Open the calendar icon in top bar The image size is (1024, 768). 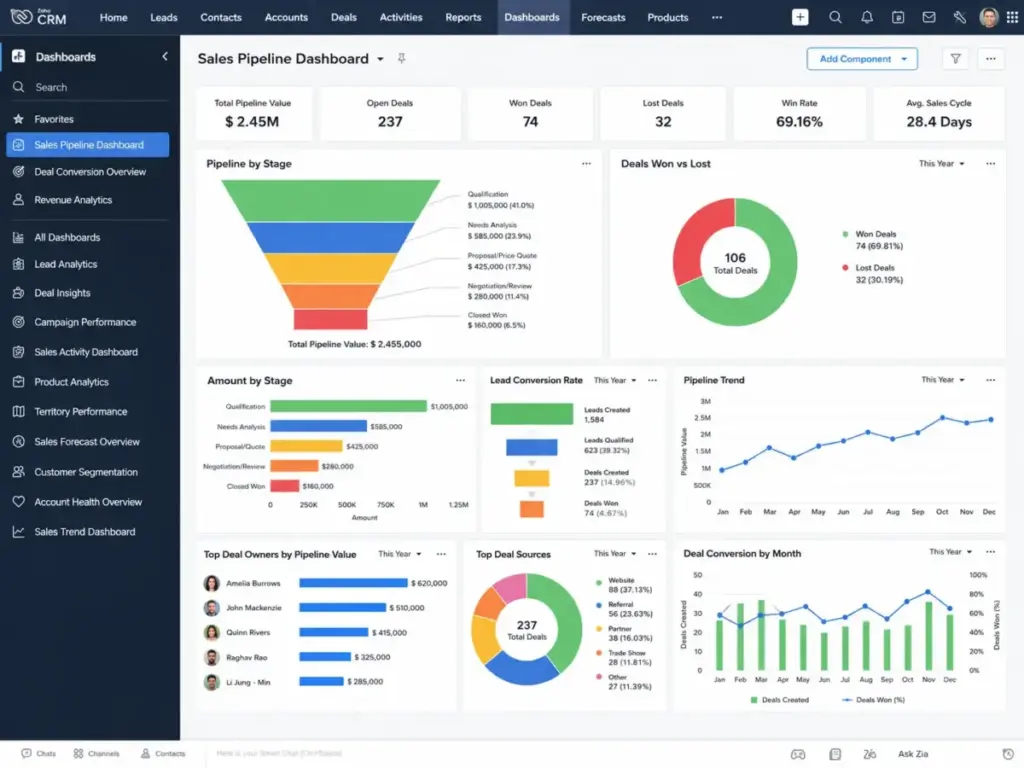898,18
